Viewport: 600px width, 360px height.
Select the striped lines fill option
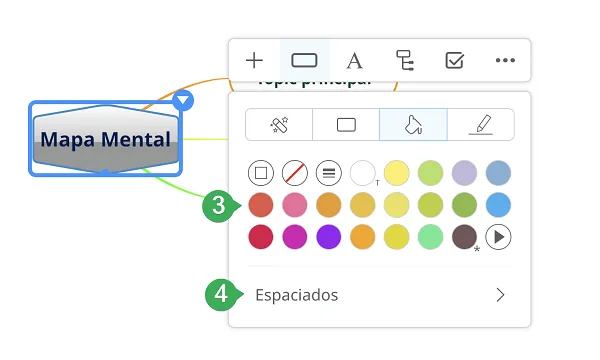(329, 173)
